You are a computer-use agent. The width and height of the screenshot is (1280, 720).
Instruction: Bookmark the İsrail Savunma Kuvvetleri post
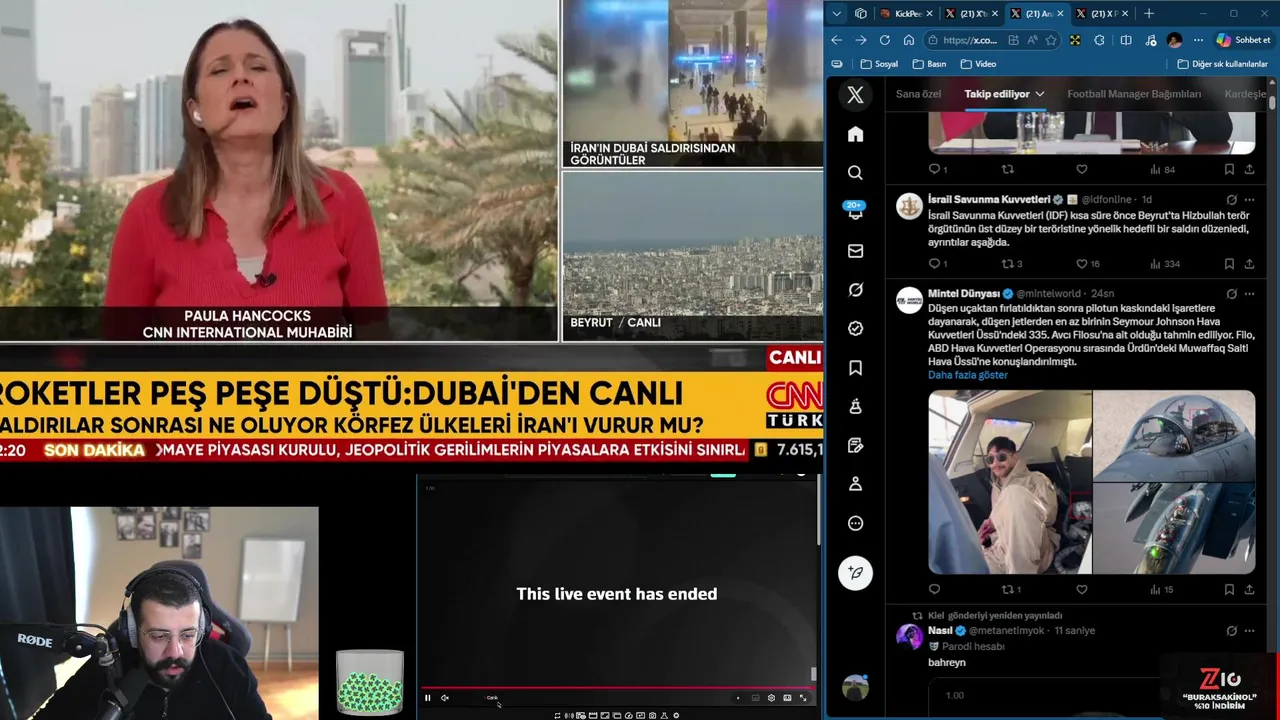pos(1229,264)
